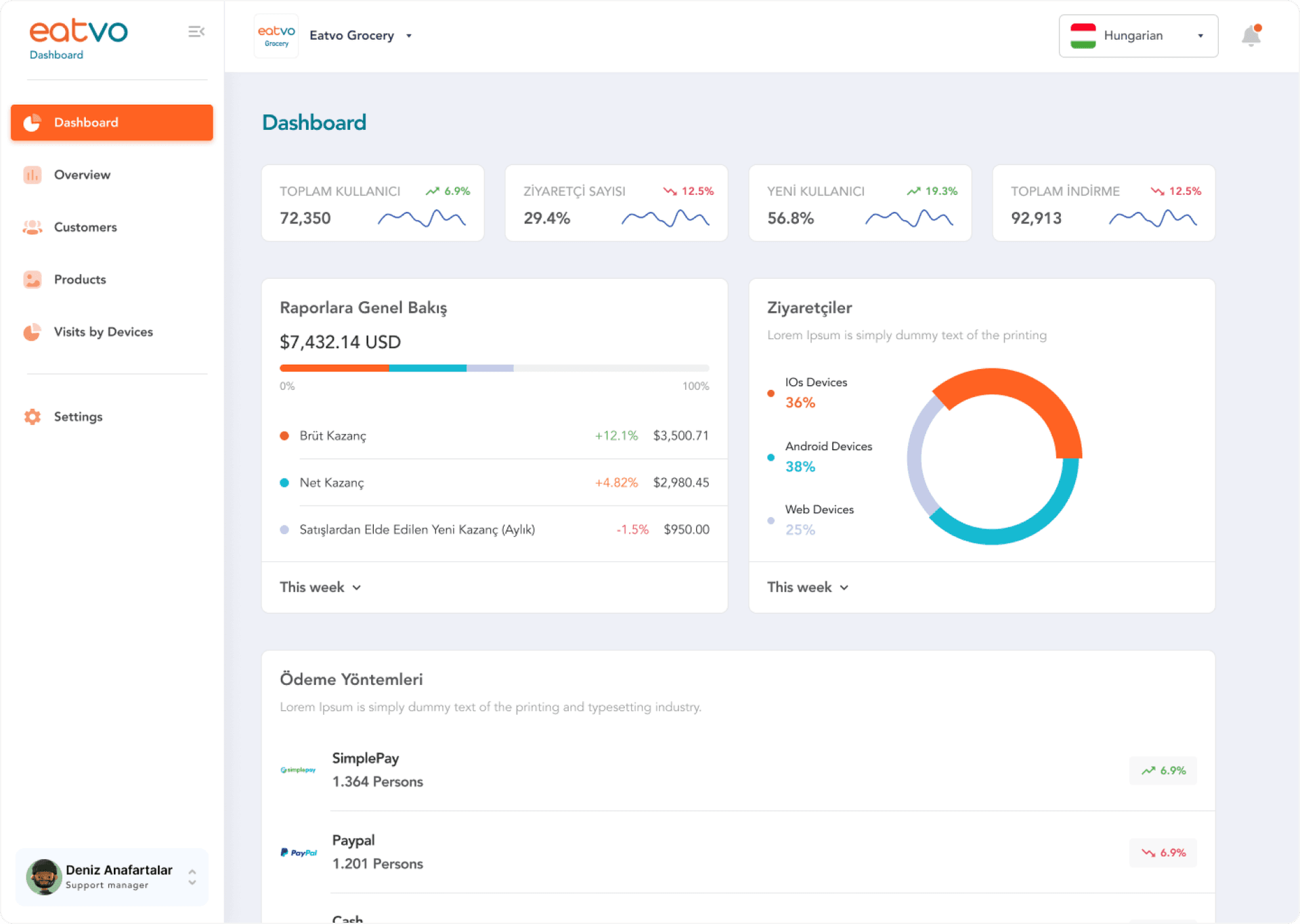The width and height of the screenshot is (1300, 924).
Task: Click the Visits by Devices pie icon
Action: coord(32,332)
